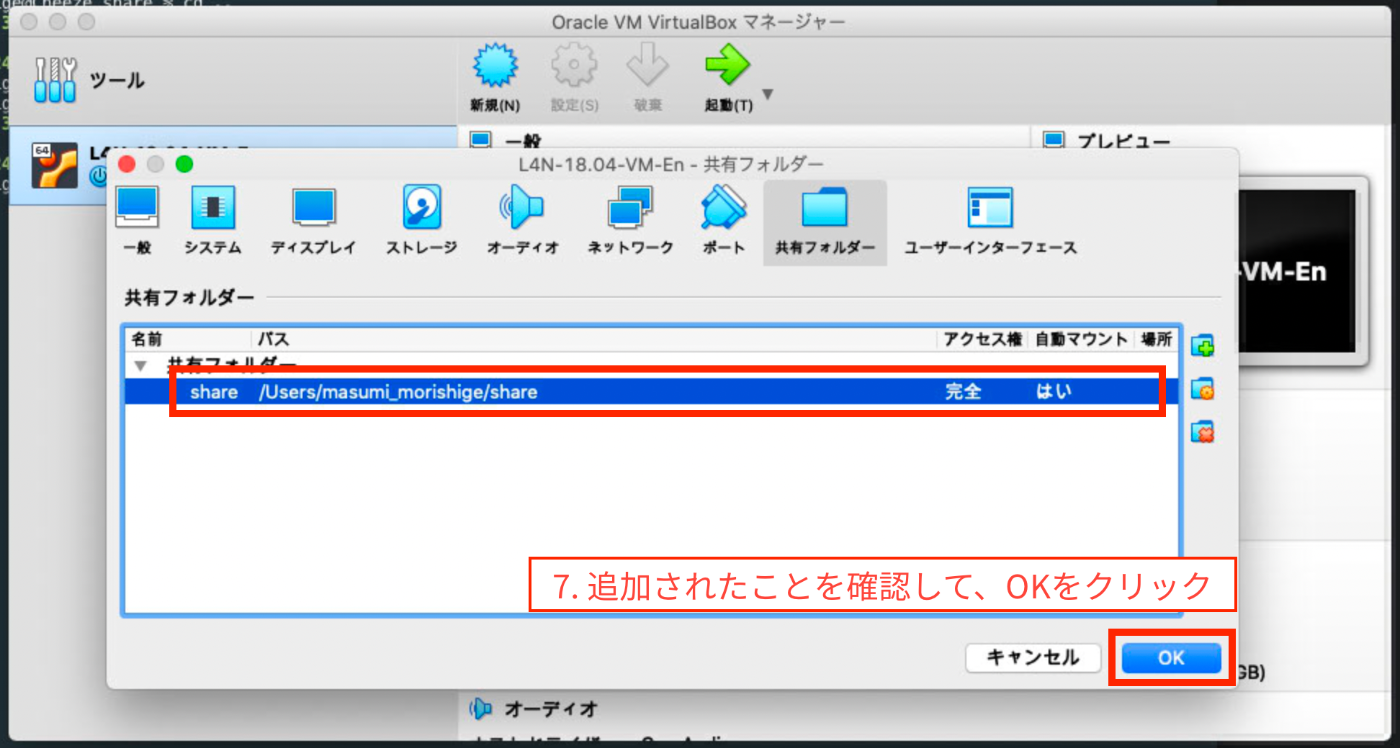Open the ポート settings tab

(x=724, y=221)
